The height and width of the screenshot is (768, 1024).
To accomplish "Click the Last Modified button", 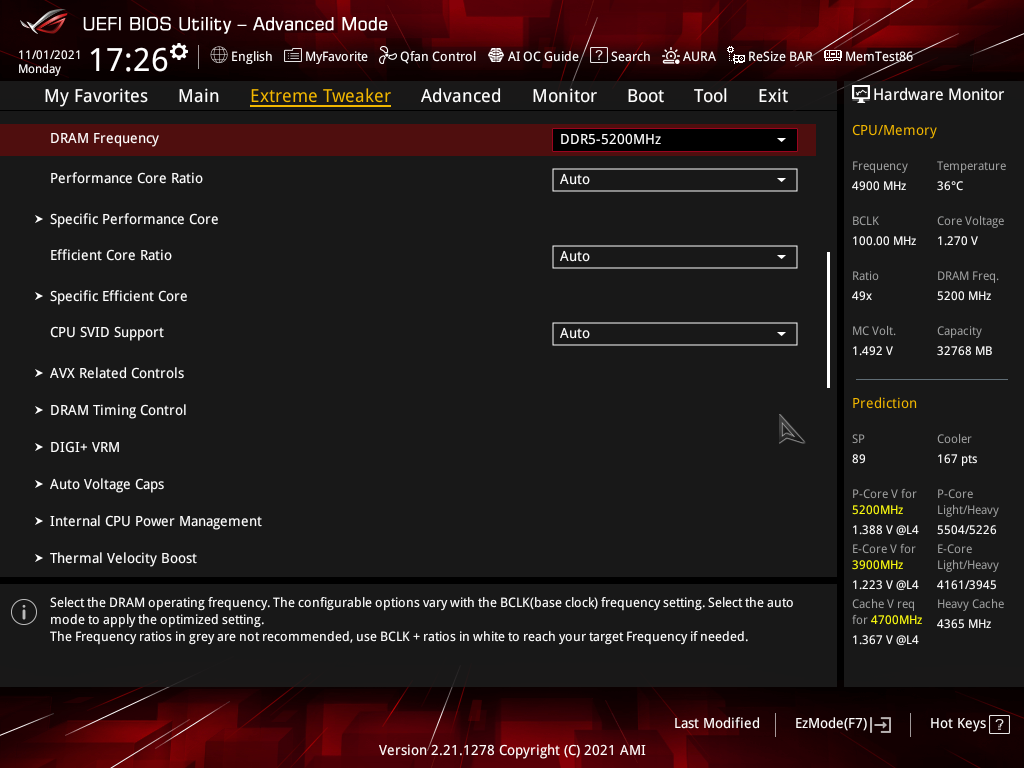I will [x=717, y=724].
